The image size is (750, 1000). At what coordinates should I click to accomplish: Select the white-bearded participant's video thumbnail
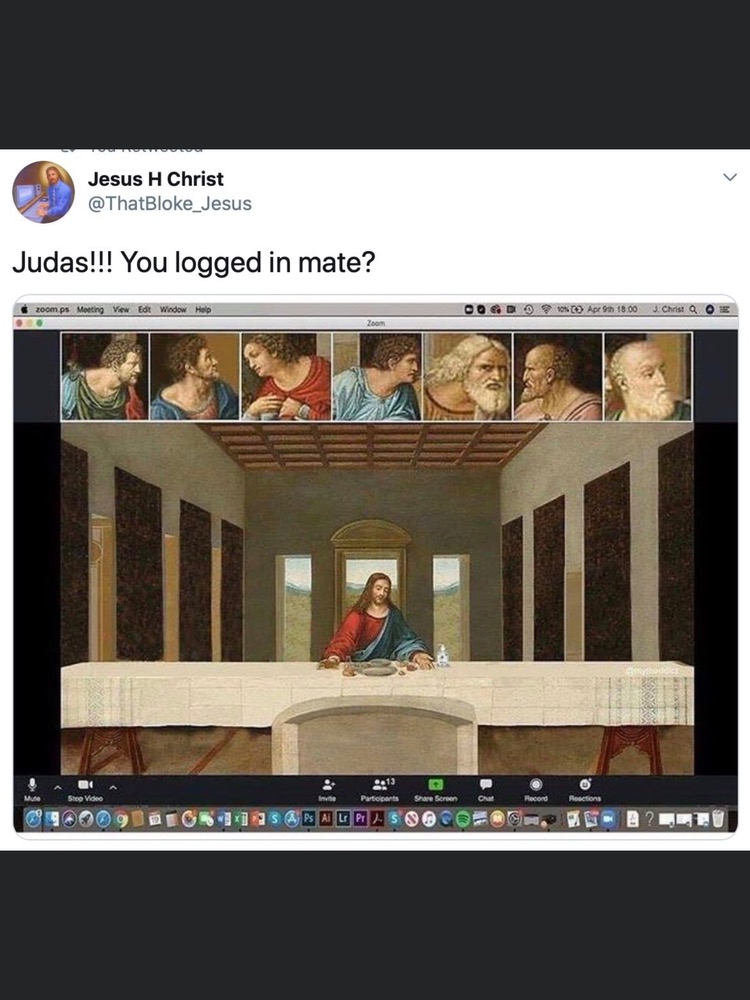(467, 376)
